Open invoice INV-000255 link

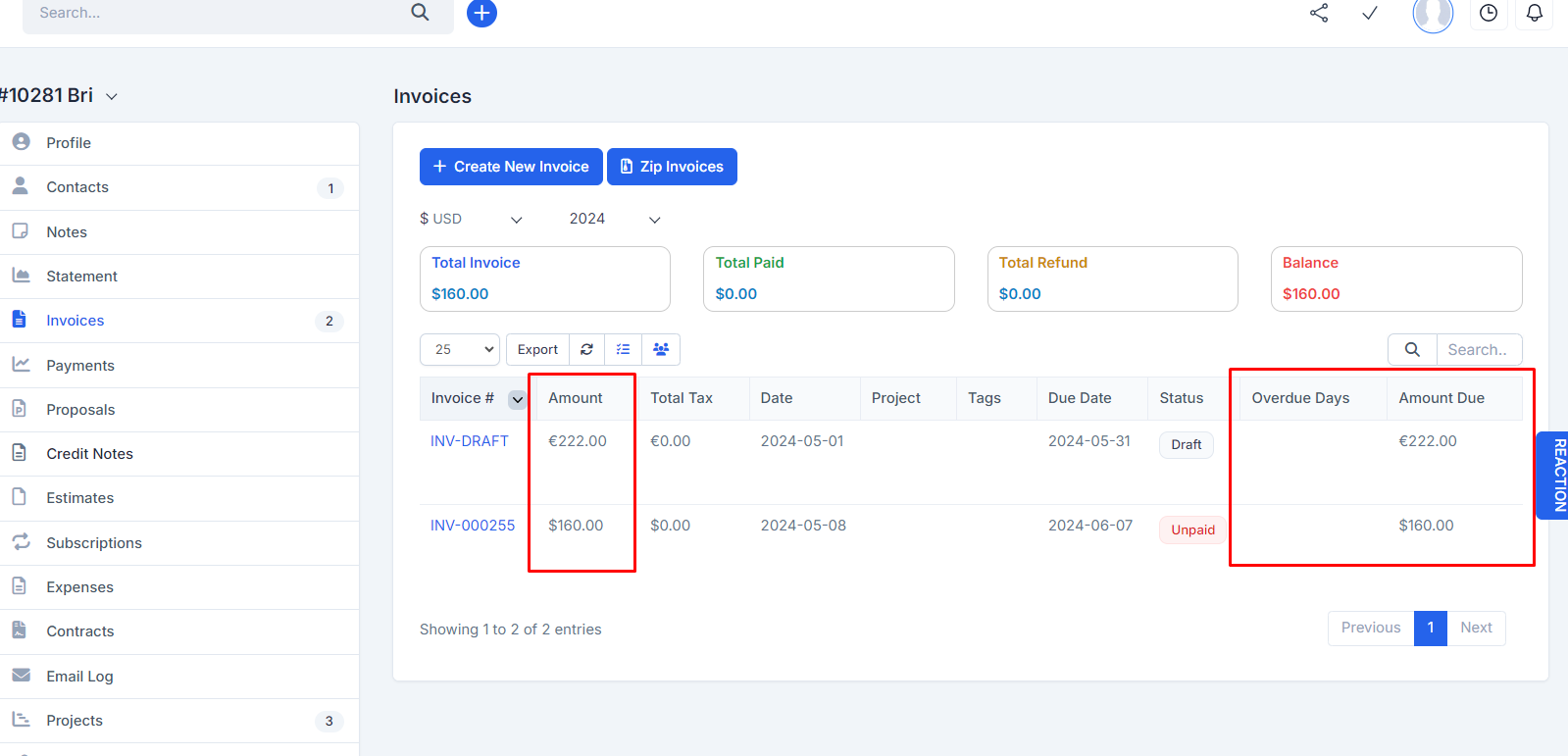(x=473, y=526)
